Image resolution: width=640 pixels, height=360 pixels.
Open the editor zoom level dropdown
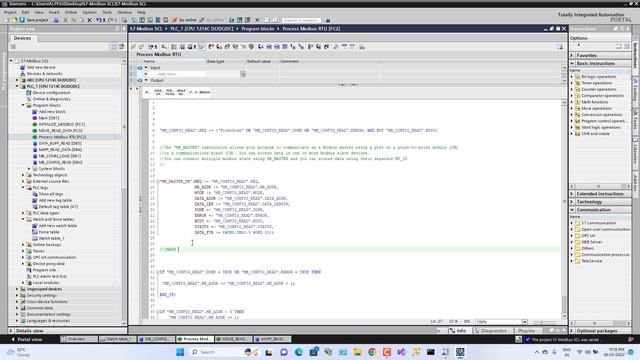point(524,322)
